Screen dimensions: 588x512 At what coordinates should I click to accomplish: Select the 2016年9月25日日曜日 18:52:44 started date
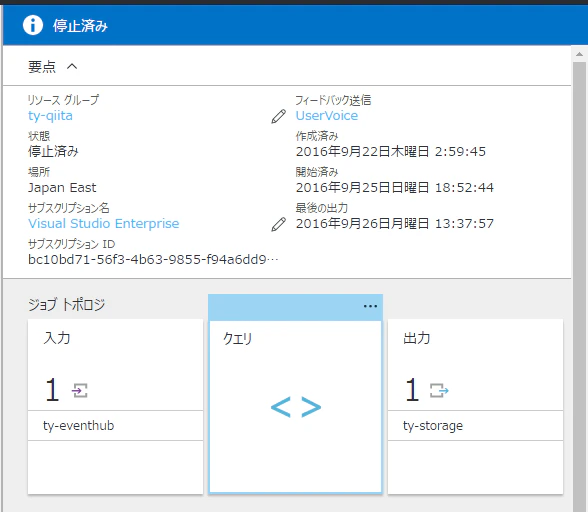click(394, 188)
